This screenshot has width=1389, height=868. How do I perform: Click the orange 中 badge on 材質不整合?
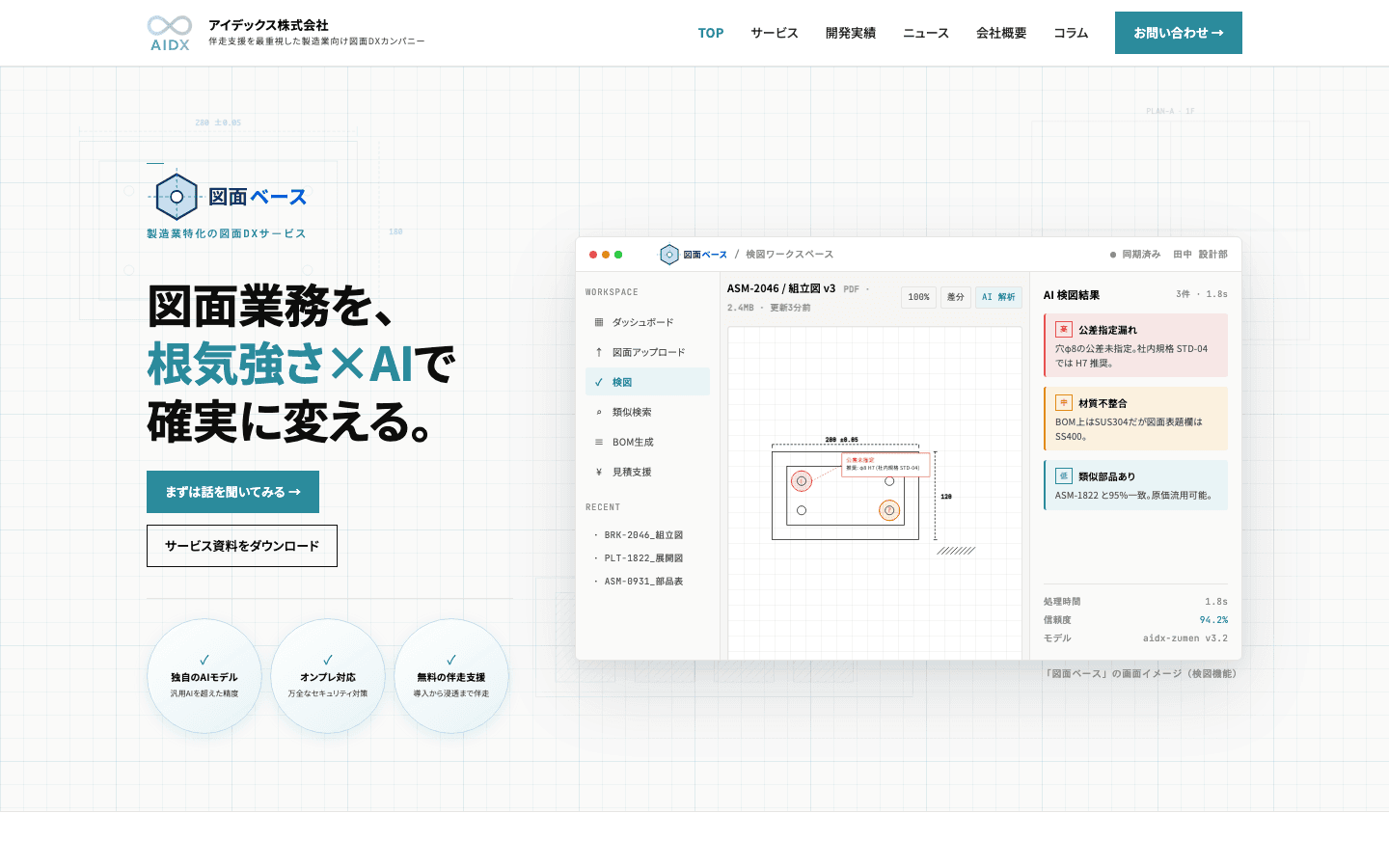[1064, 403]
